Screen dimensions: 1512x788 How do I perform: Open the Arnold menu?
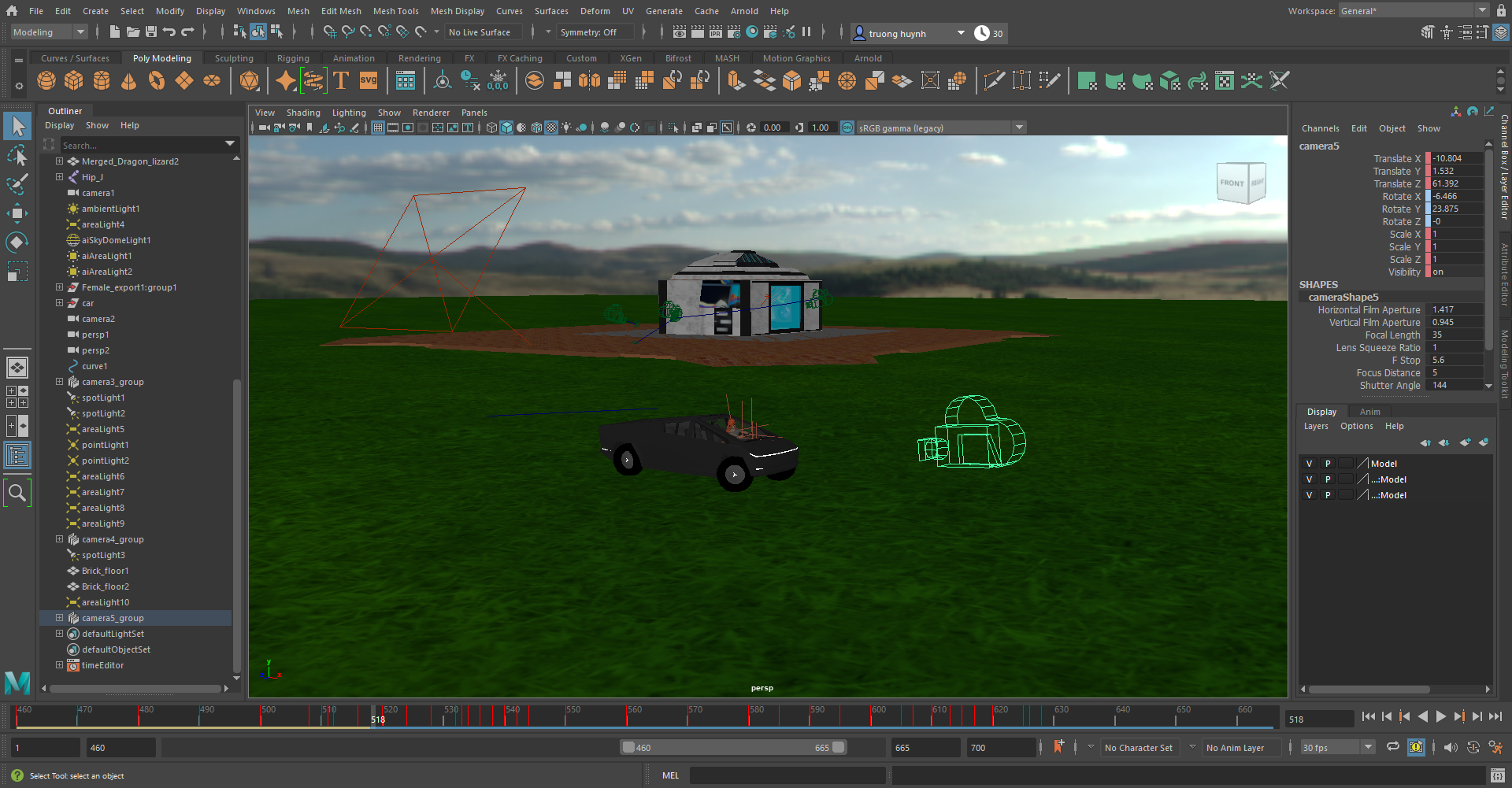(744, 10)
